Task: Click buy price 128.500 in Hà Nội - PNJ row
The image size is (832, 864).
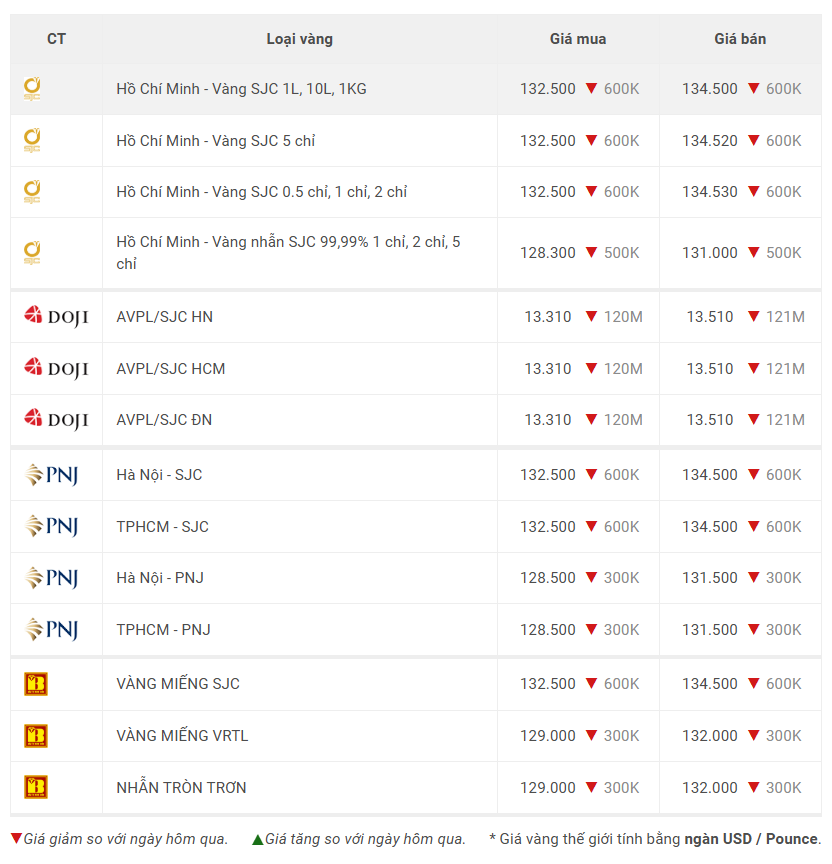Action: point(548,578)
